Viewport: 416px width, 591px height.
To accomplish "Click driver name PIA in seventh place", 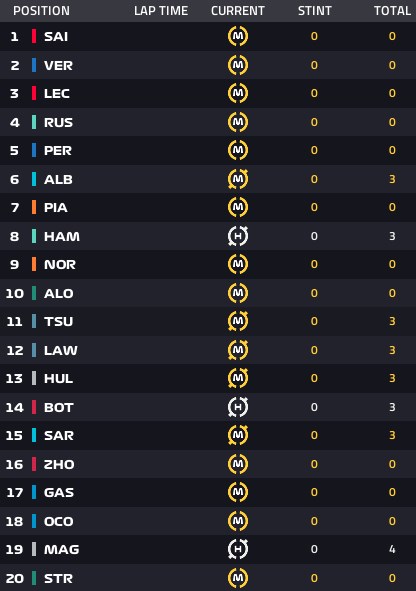I will 56,207.
